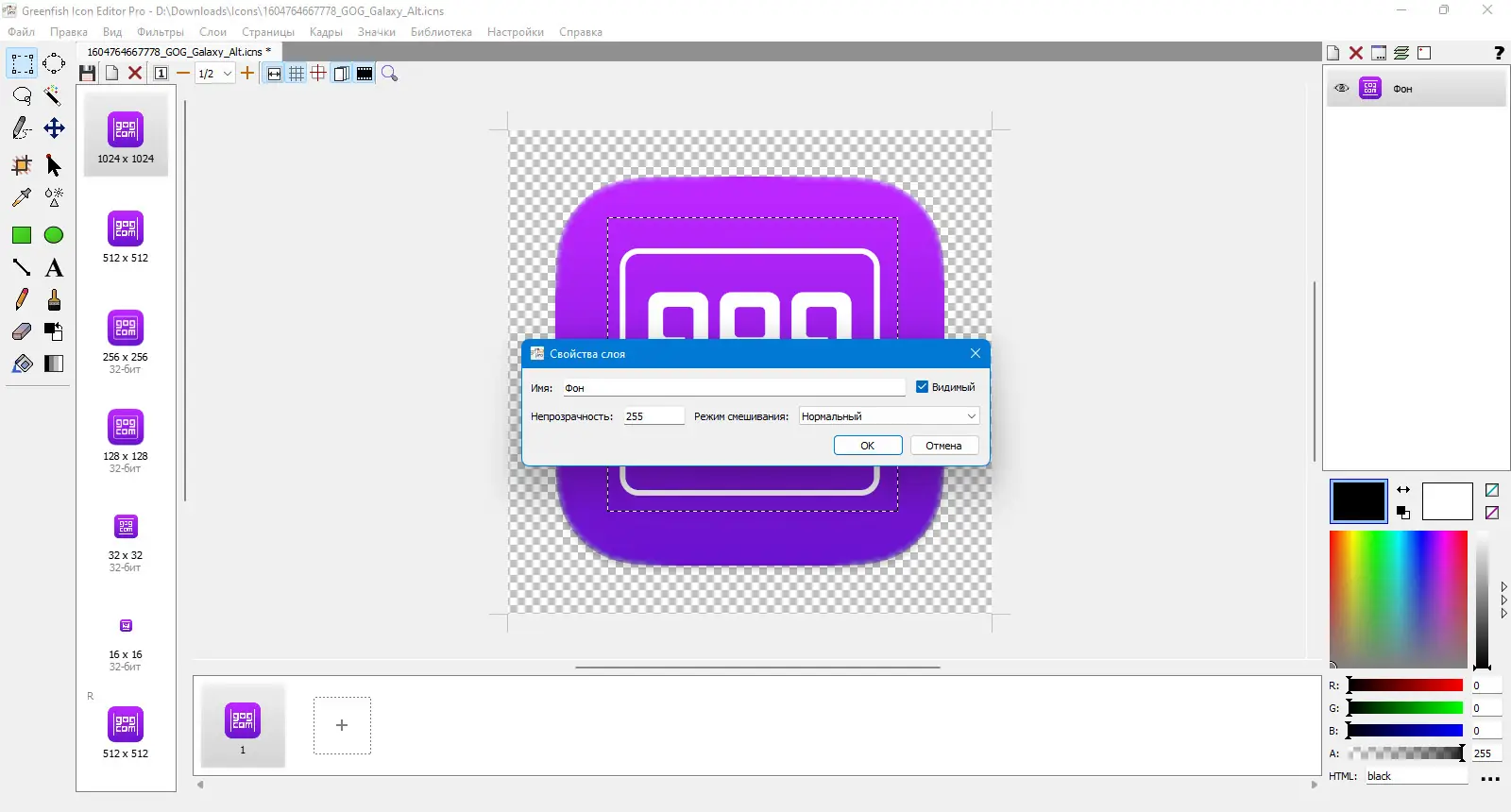Close the Свойства слоя dialog
Viewport: 1511px width, 812px height.
coord(976,353)
